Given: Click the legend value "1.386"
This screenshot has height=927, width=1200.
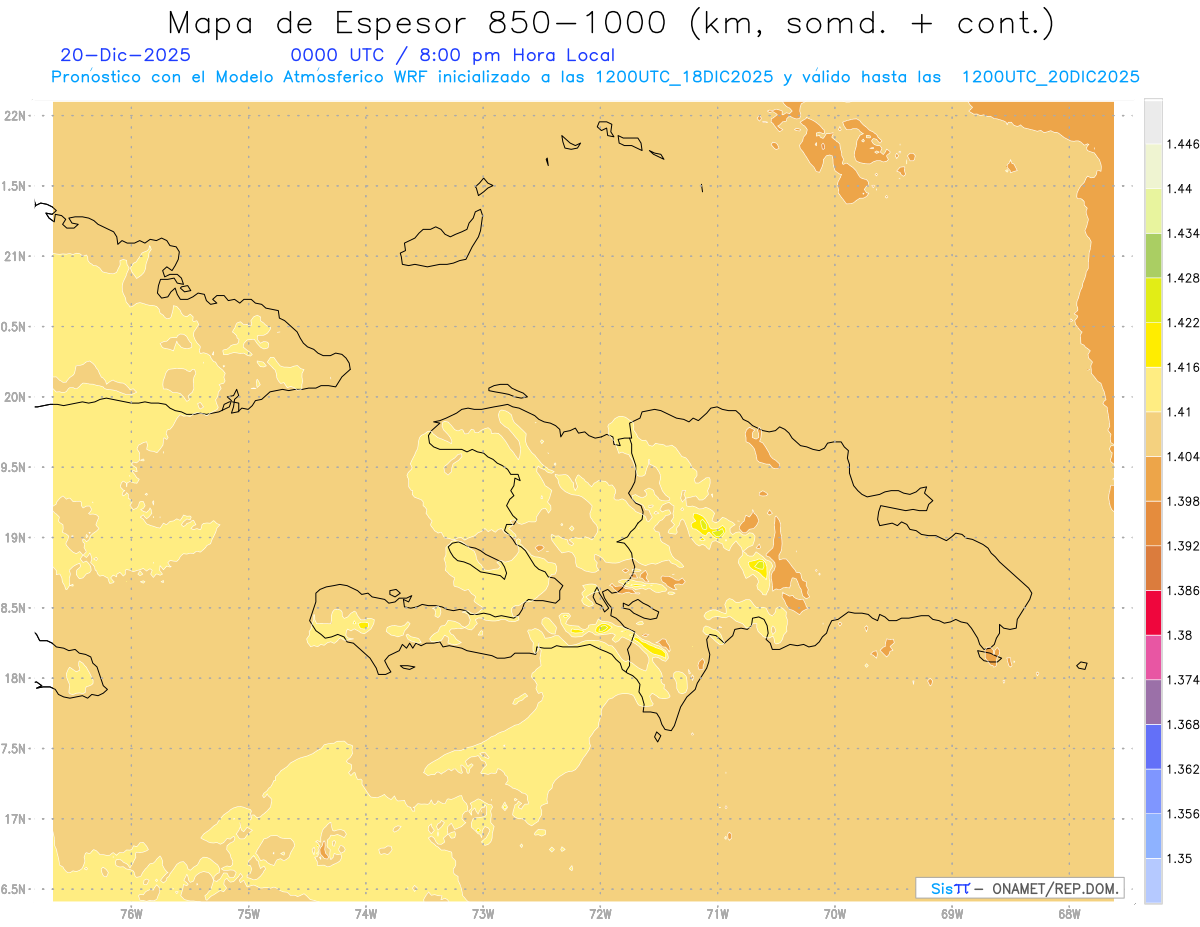Looking at the screenshot, I should click(1184, 590).
